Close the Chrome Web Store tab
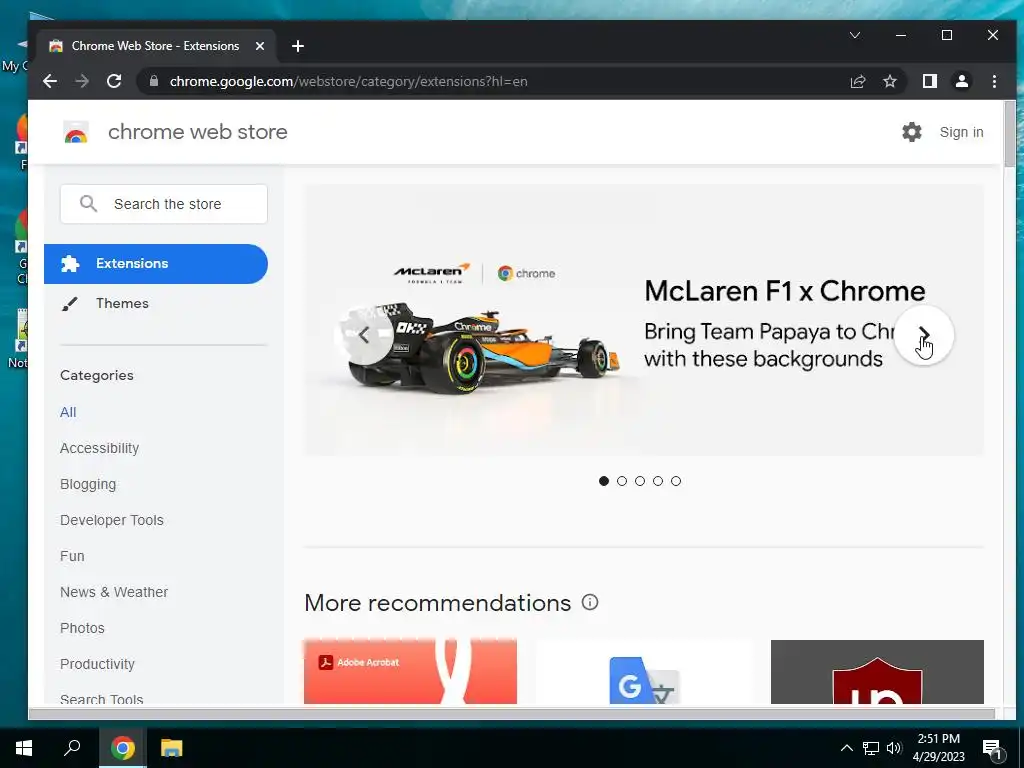This screenshot has height=768, width=1024. pos(260,46)
